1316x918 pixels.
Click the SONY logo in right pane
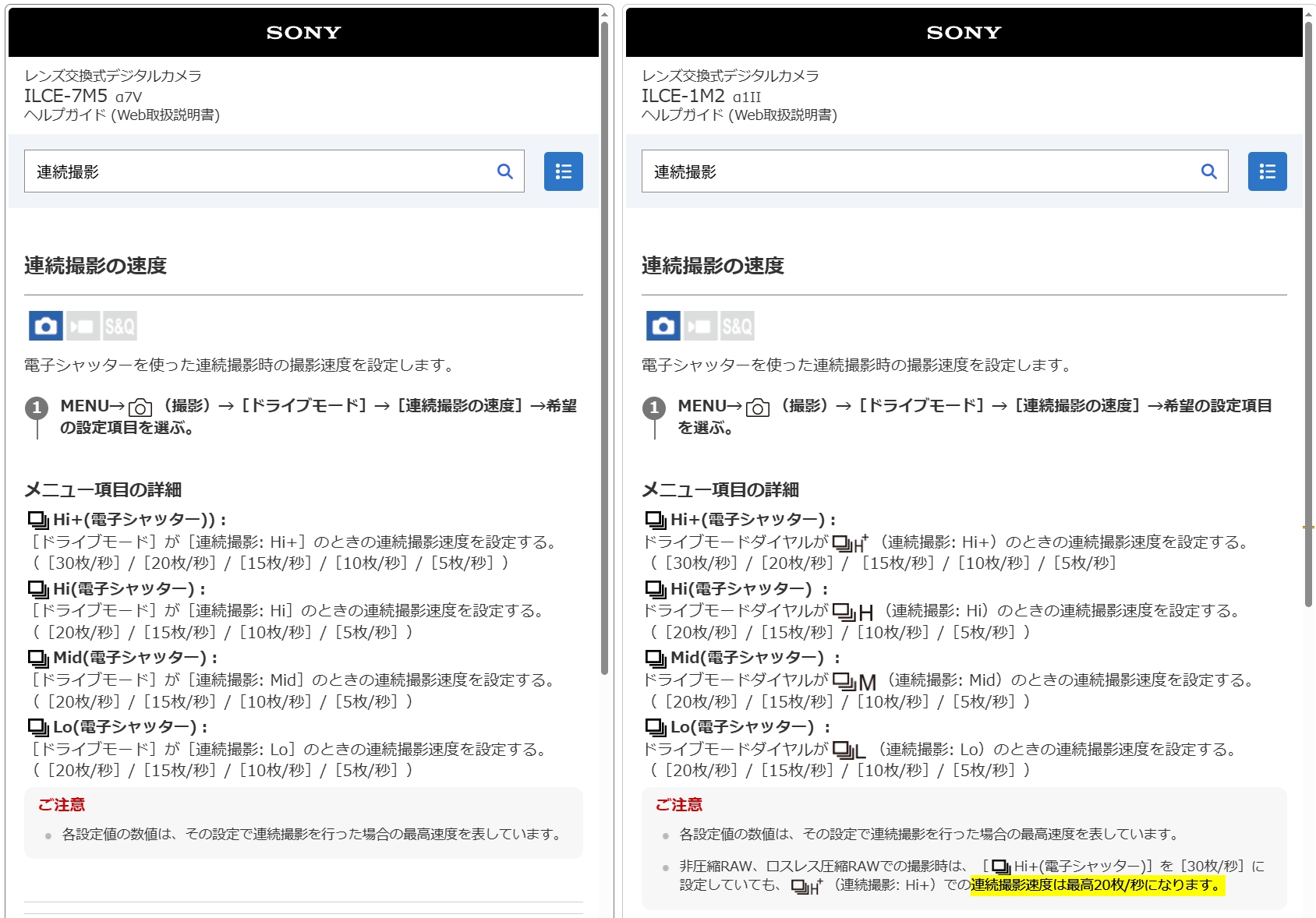click(x=964, y=33)
